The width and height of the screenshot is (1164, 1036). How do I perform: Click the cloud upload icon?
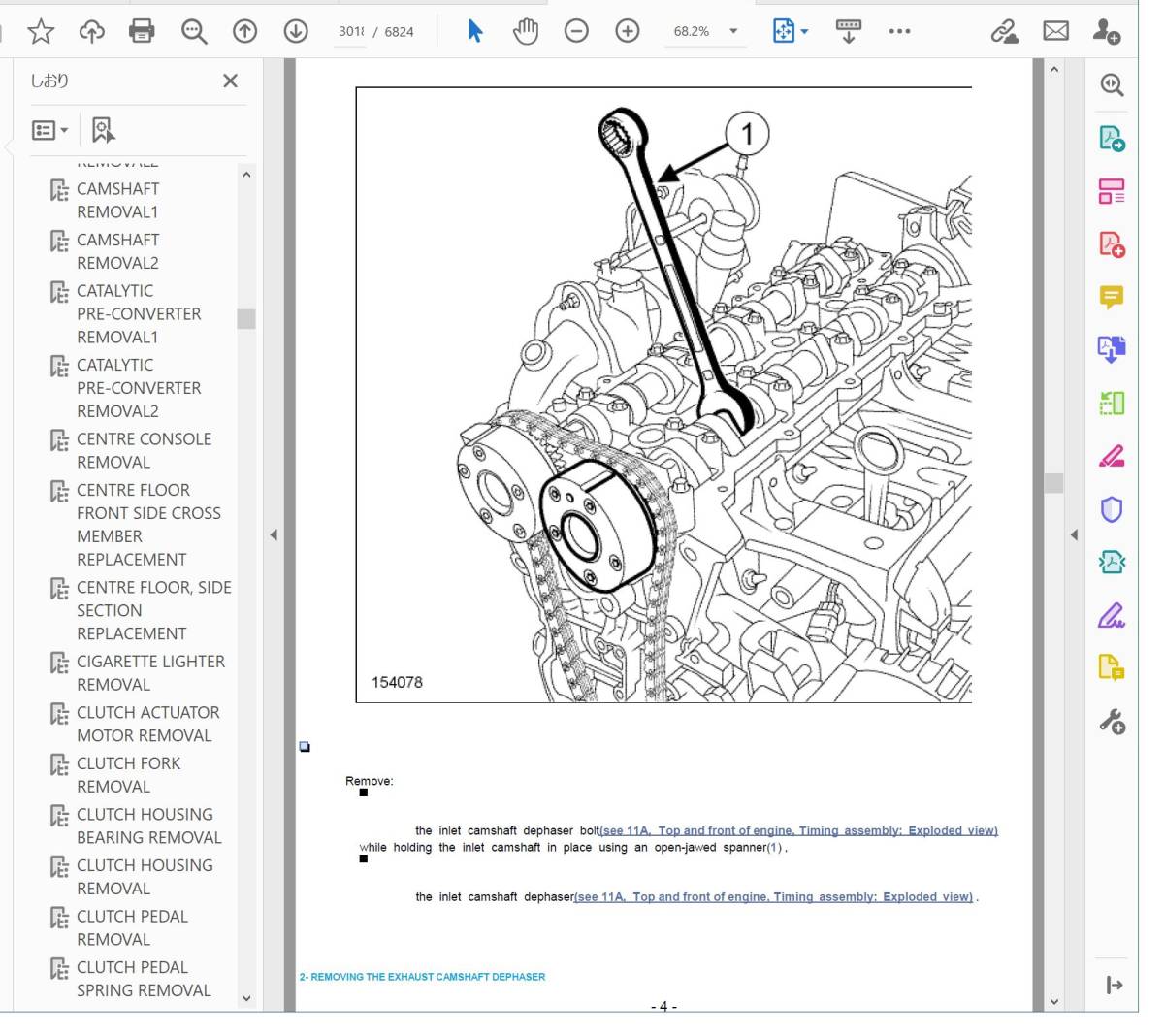92,32
